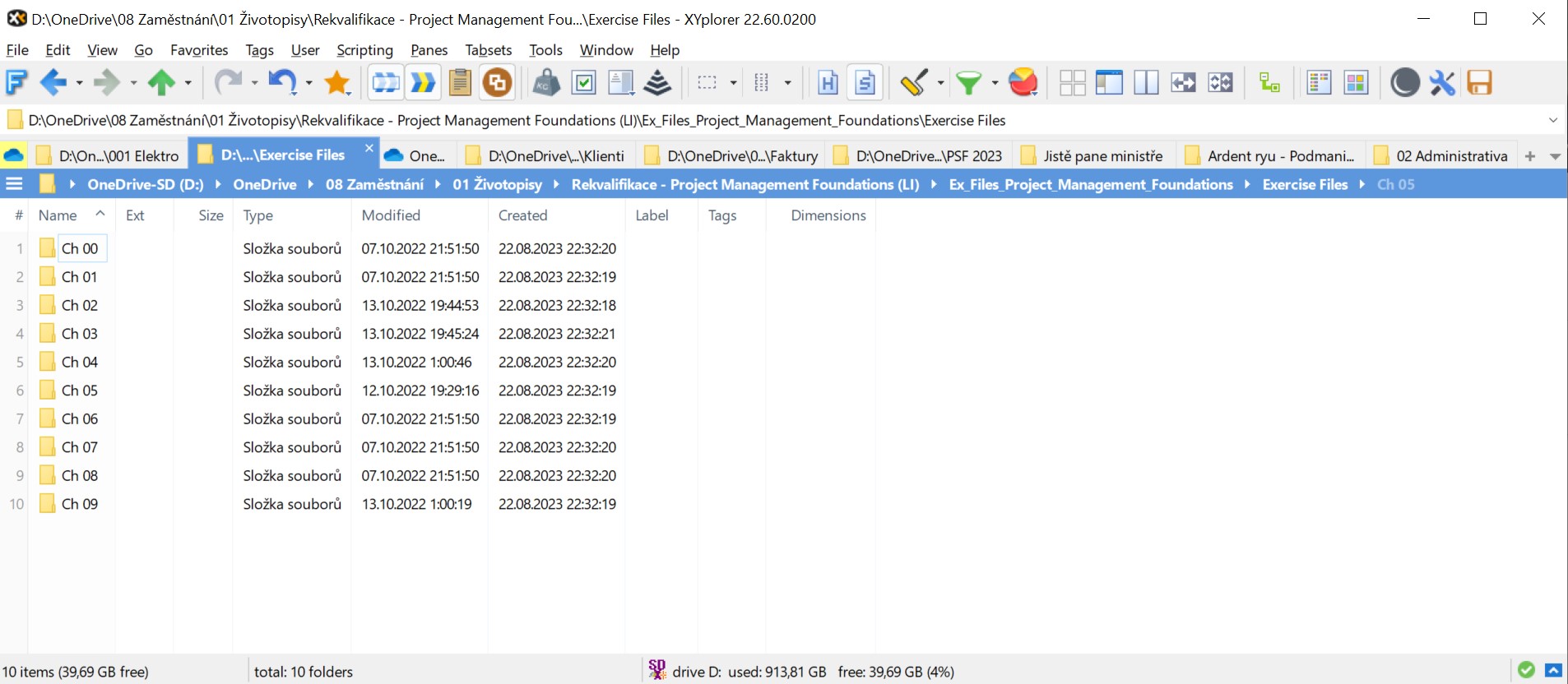The image size is (1568, 684).
Task: Switch to the 02 Administrativa tab
Action: 1440,155
